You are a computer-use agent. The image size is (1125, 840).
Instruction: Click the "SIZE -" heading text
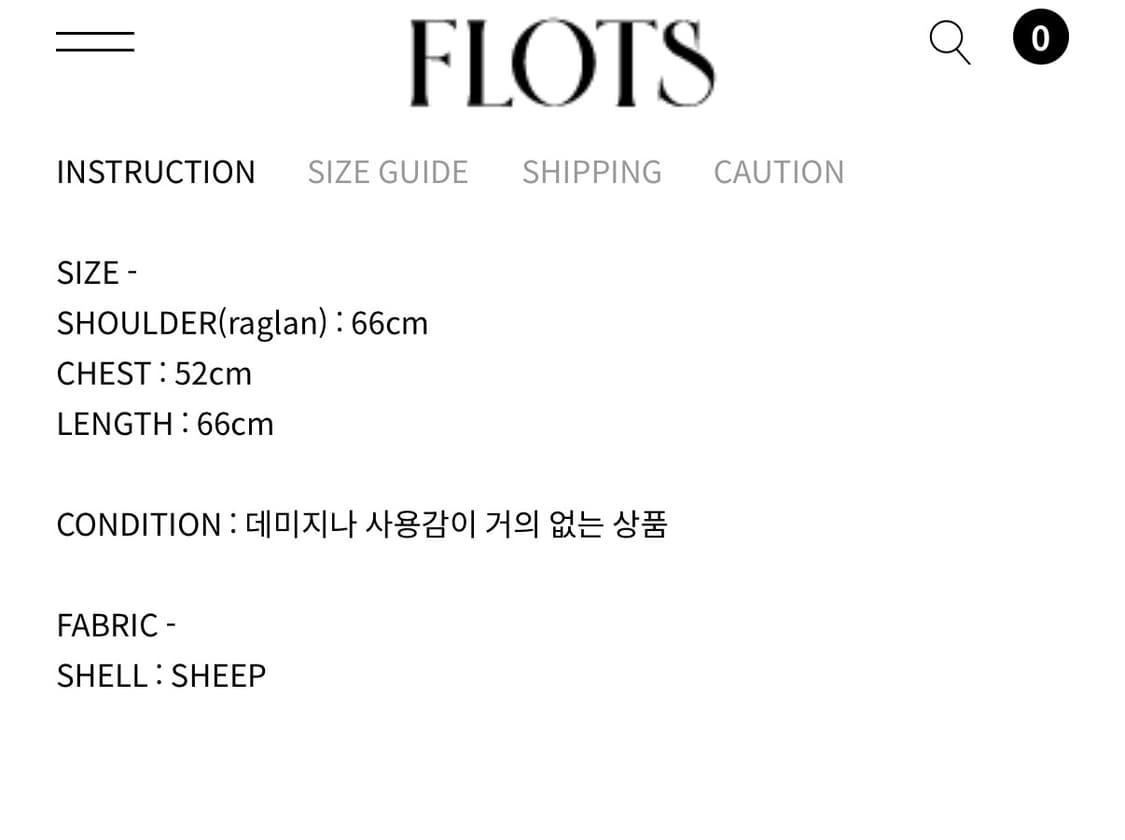97,273
